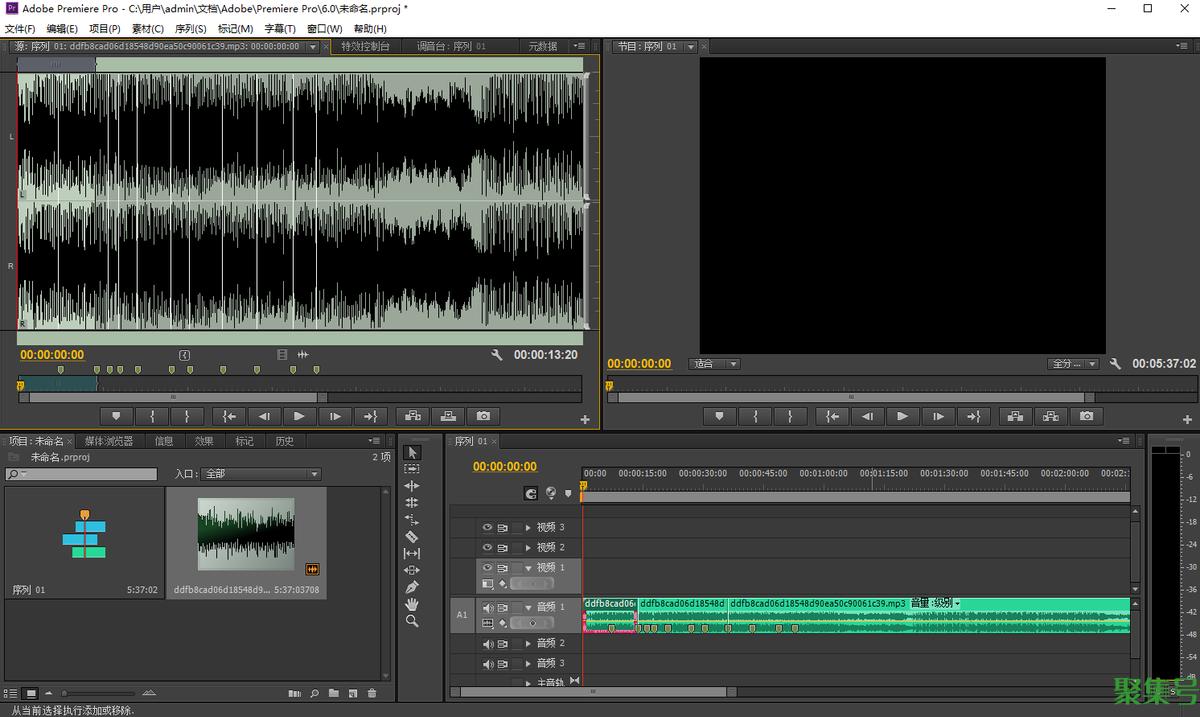Hide the 视频 3 track with eye icon

click(x=488, y=527)
